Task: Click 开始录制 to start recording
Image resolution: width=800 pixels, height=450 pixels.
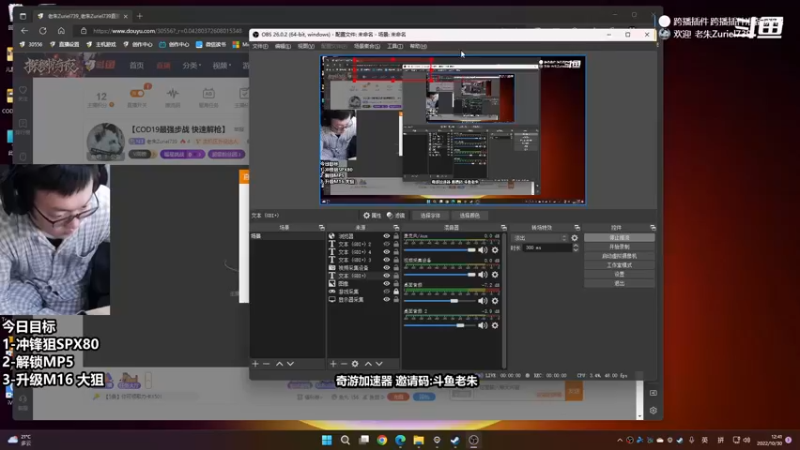Action: [619, 247]
